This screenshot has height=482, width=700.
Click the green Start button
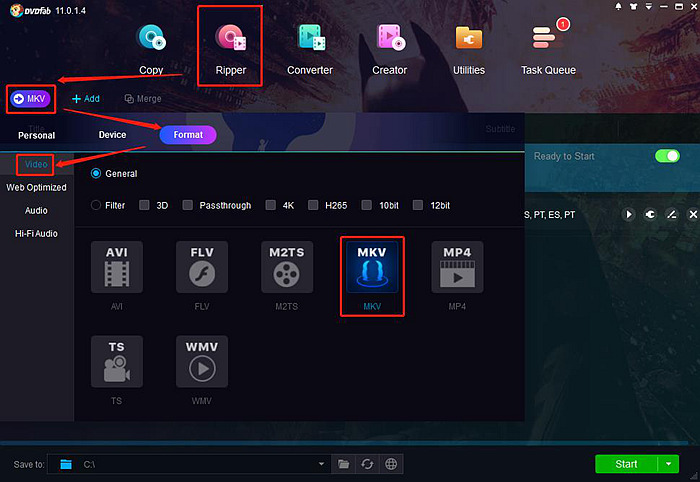tap(626, 464)
